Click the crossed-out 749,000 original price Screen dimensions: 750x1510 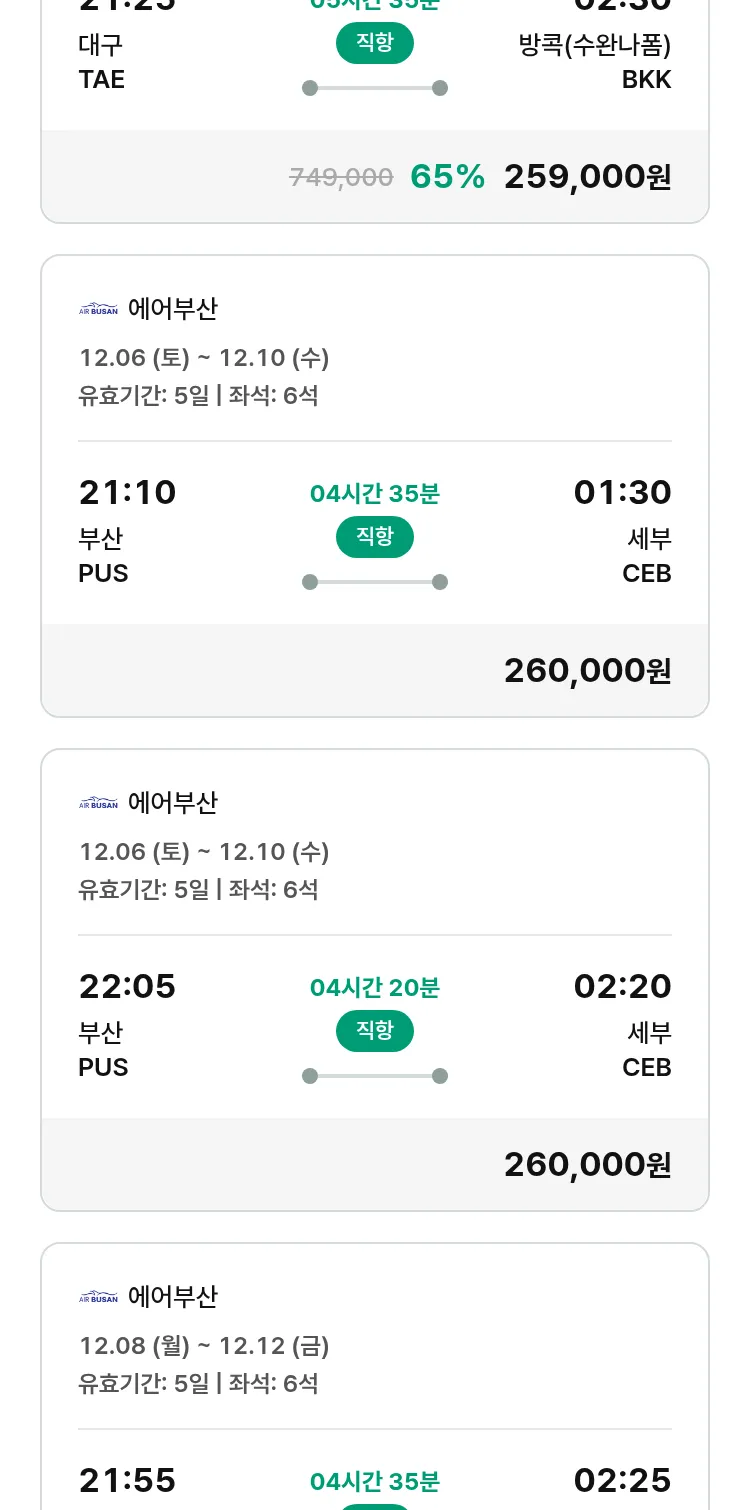[341, 178]
